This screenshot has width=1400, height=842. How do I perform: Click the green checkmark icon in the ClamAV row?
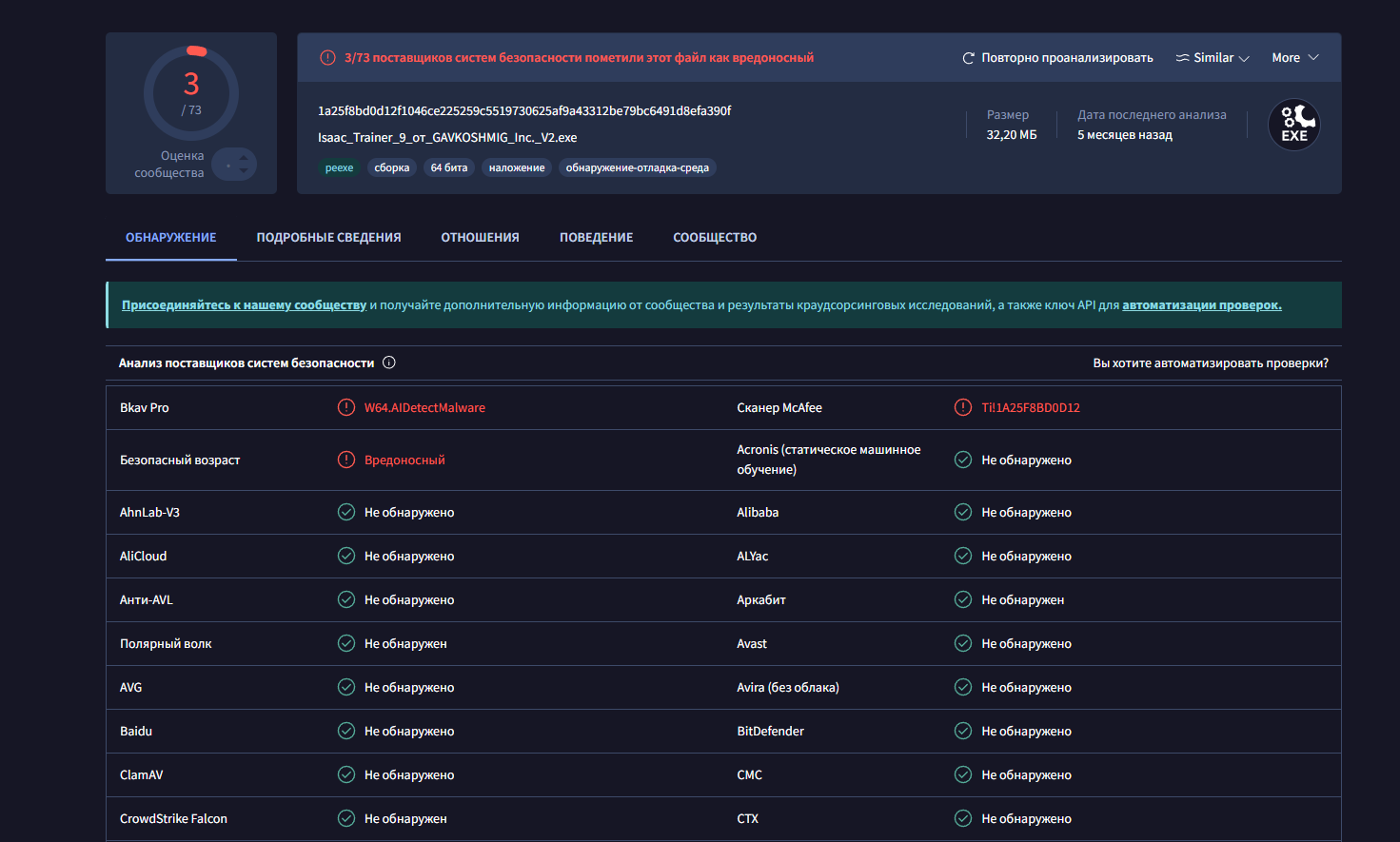coord(346,774)
